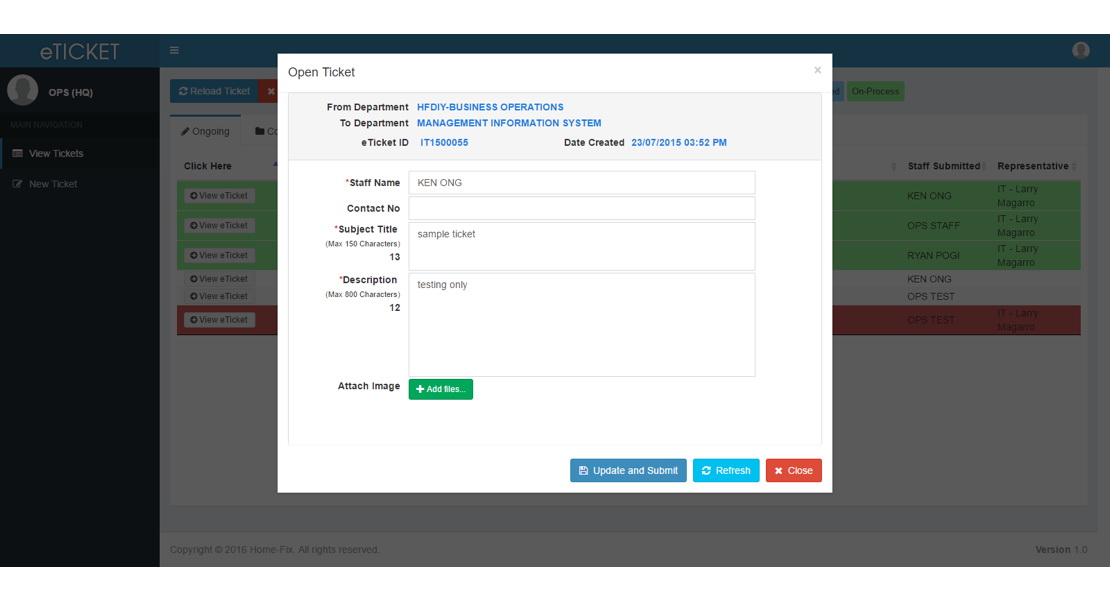Viewport: 1110px width, 600px height.
Task: Click the View Tickets sidebar icon
Action: 16,153
